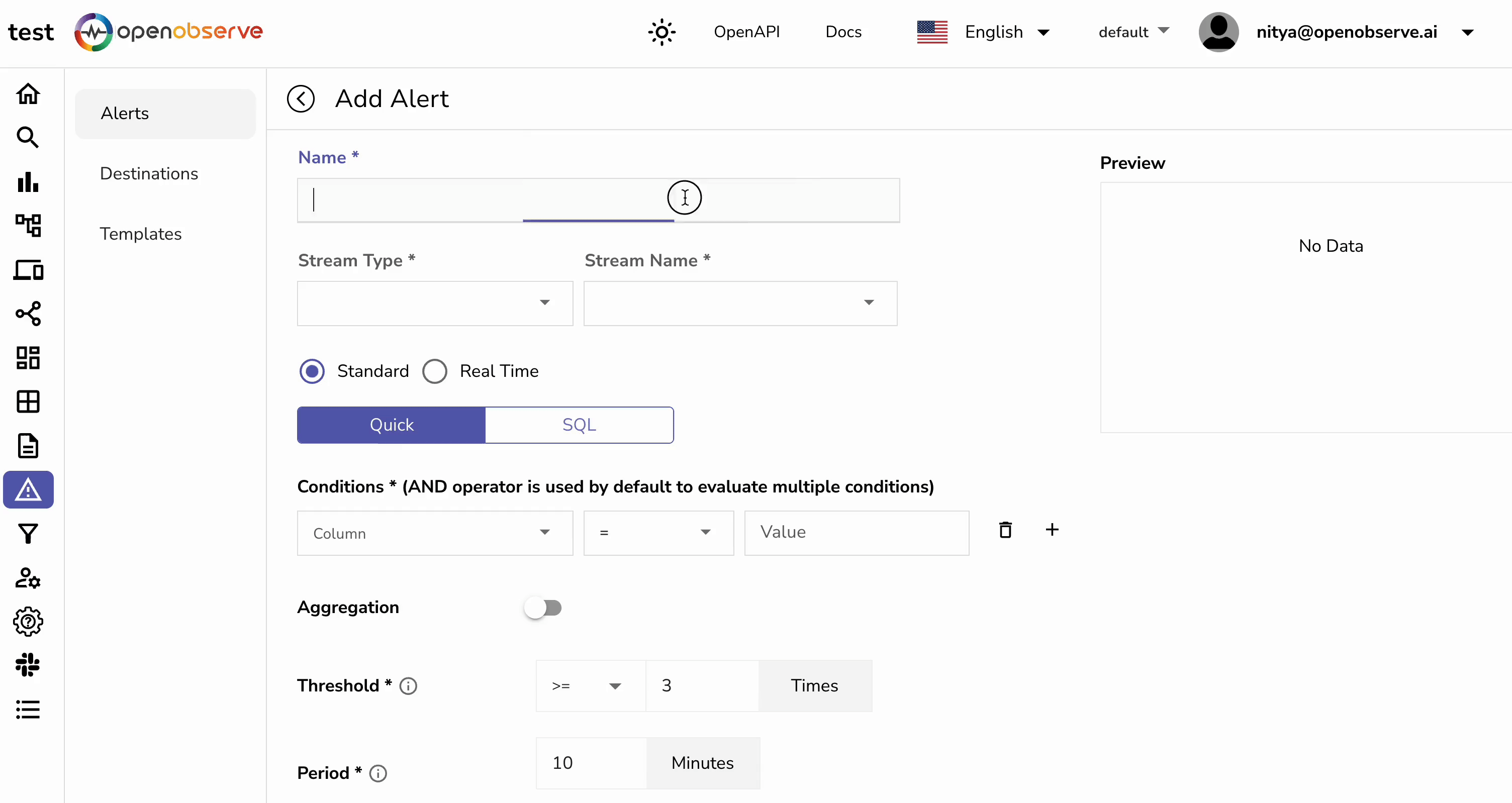This screenshot has width=1512, height=803.
Task: Click the Settings gear icon in sidebar
Action: pos(27,622)
